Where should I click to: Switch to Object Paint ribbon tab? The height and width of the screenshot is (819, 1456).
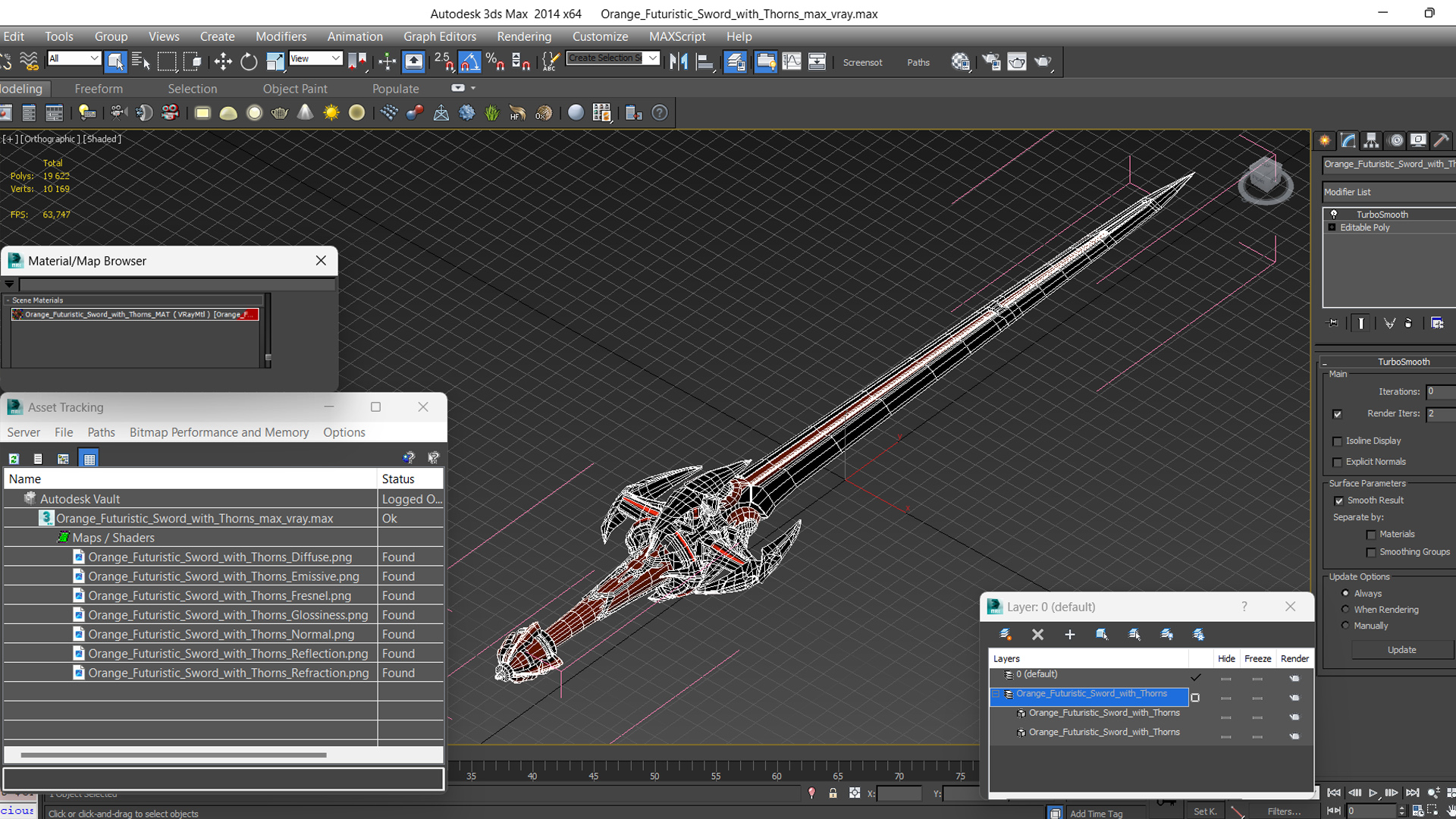[295, 89]
